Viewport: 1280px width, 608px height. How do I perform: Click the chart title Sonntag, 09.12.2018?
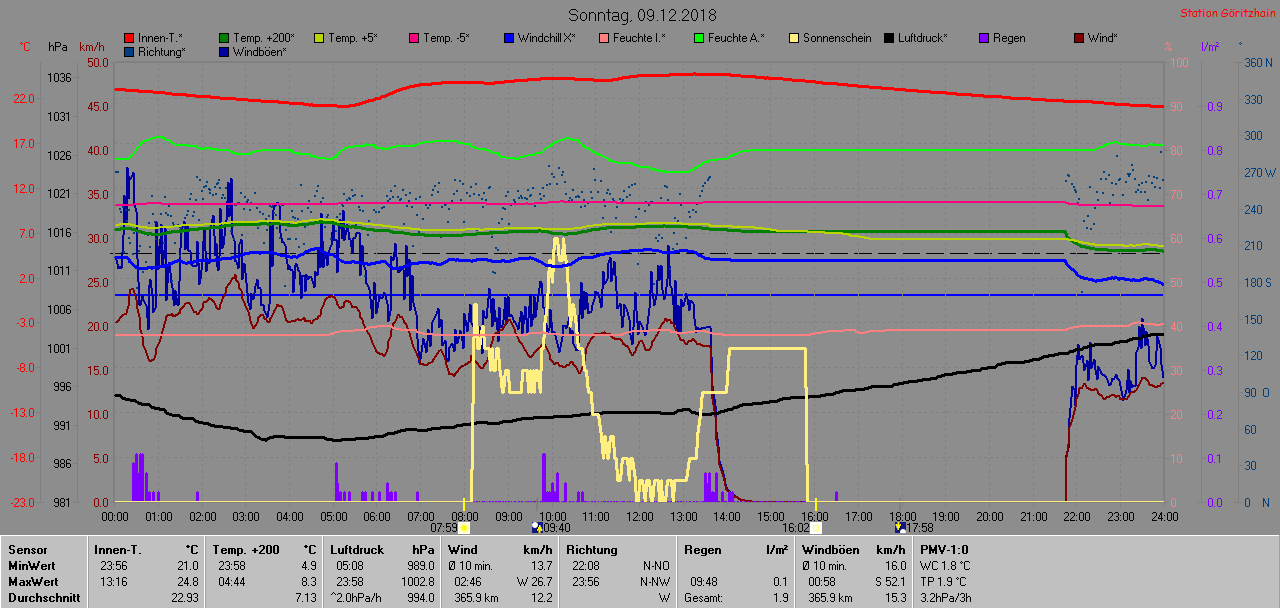click(x=642, y=15)
